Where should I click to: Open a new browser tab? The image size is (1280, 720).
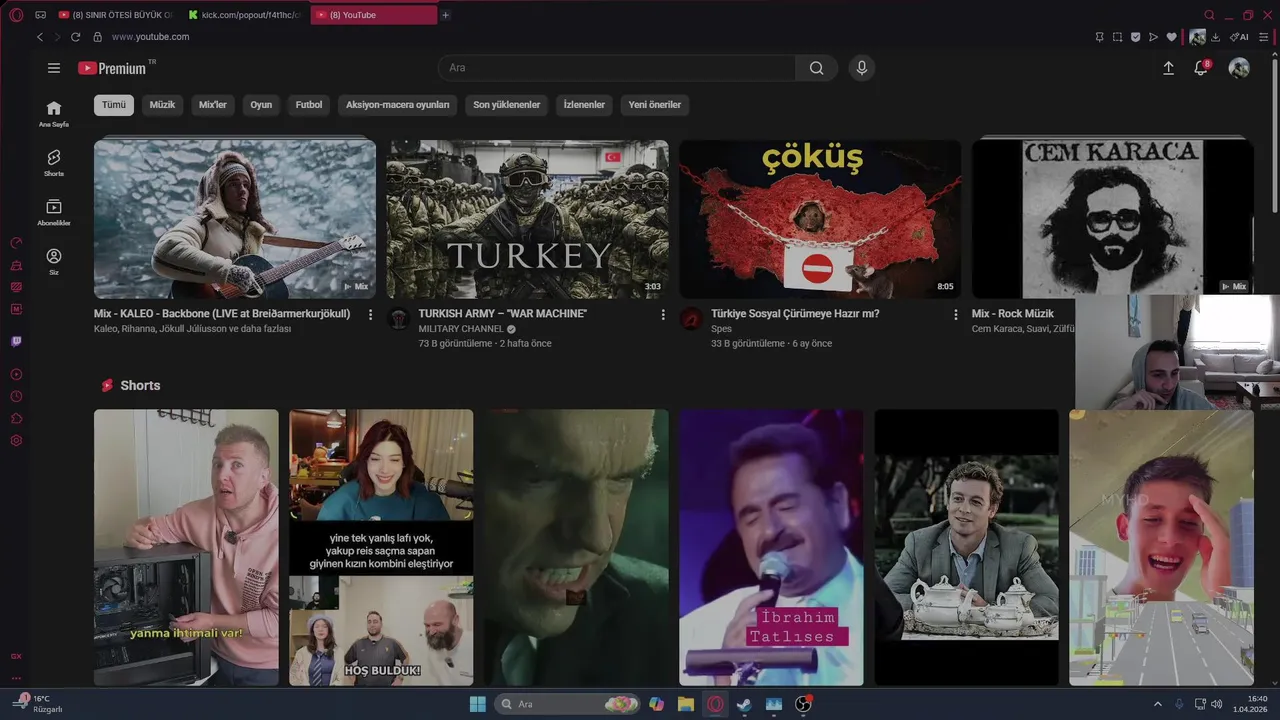pyautogui.click(x=446, y=15)
